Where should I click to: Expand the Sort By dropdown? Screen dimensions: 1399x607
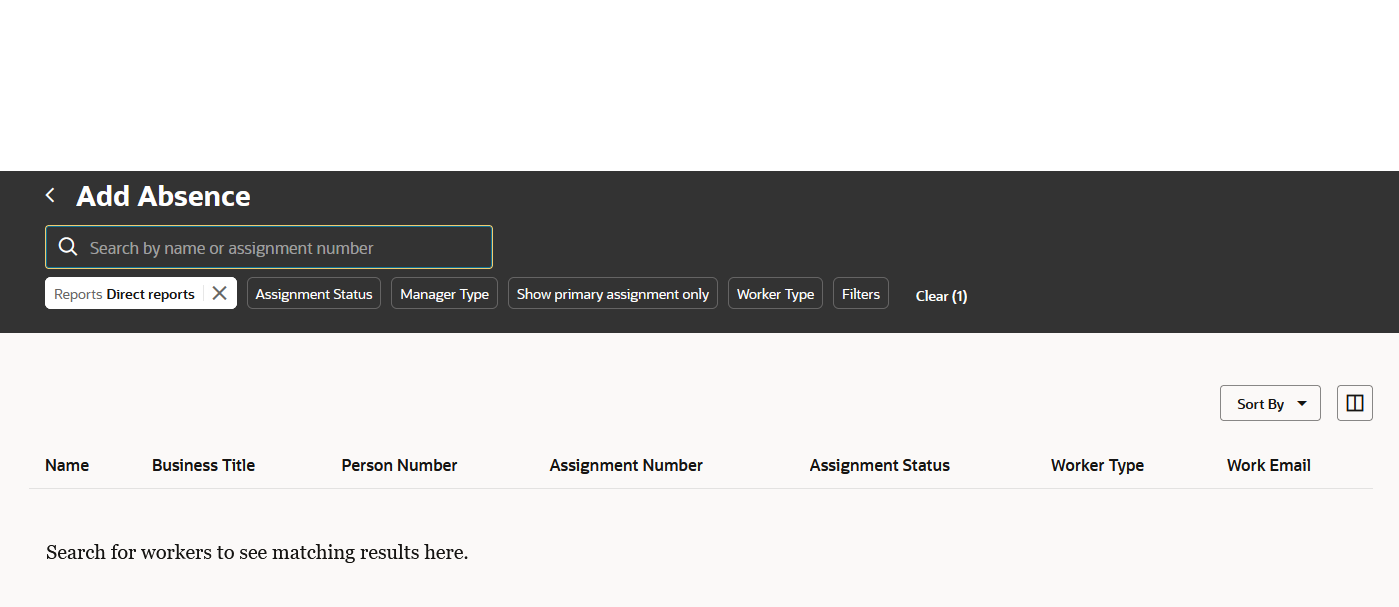tap(1270, 403)
